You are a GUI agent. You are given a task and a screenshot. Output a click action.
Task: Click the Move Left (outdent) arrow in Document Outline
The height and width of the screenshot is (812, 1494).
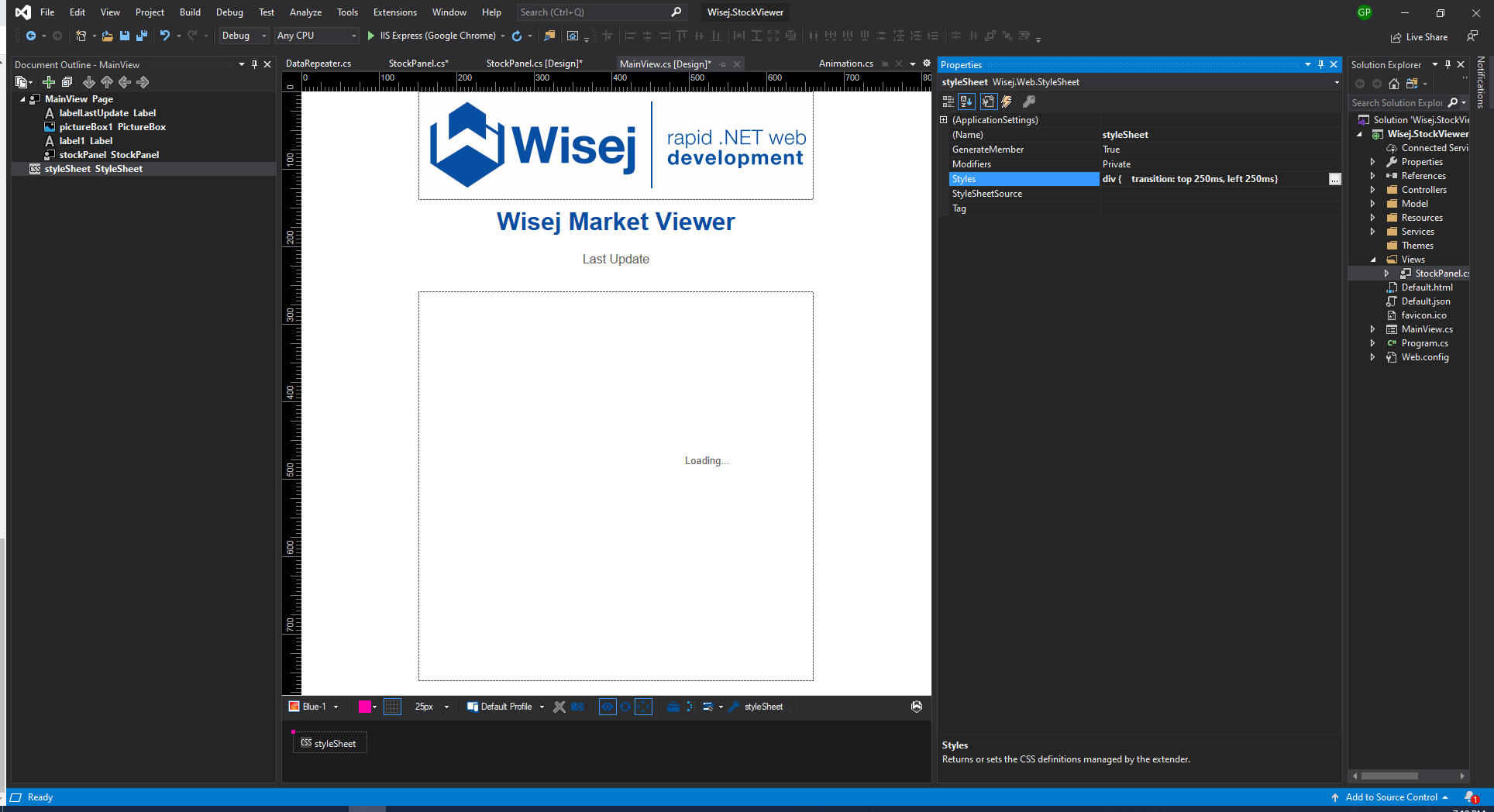point(125,82)
